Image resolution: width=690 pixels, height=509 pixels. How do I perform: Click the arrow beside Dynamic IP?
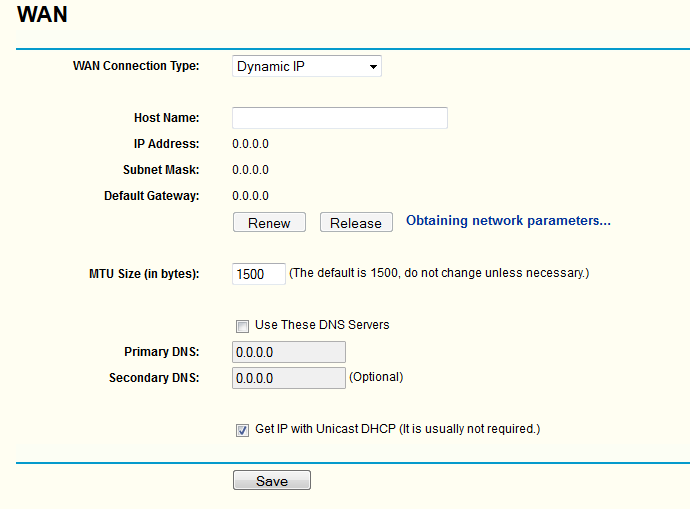[x=373, y=67]
